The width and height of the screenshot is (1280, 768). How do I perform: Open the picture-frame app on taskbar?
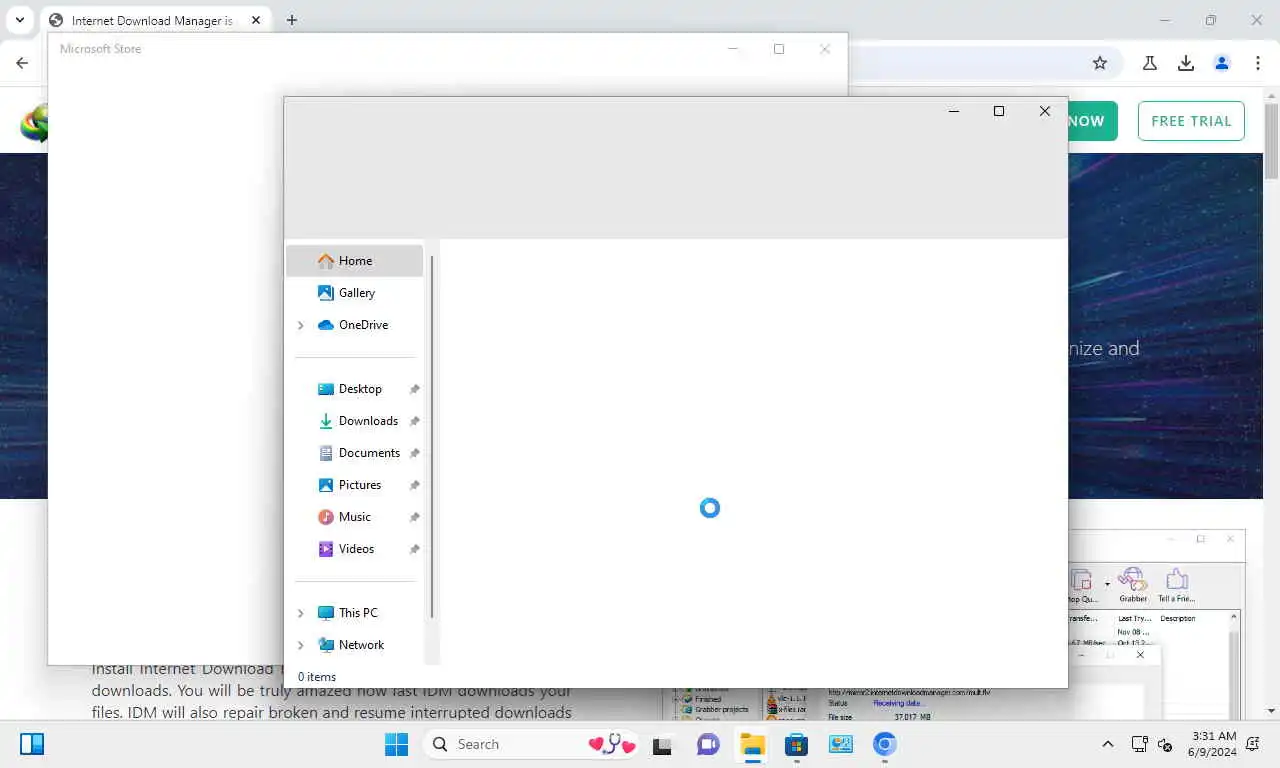click(x=840, y=744)
